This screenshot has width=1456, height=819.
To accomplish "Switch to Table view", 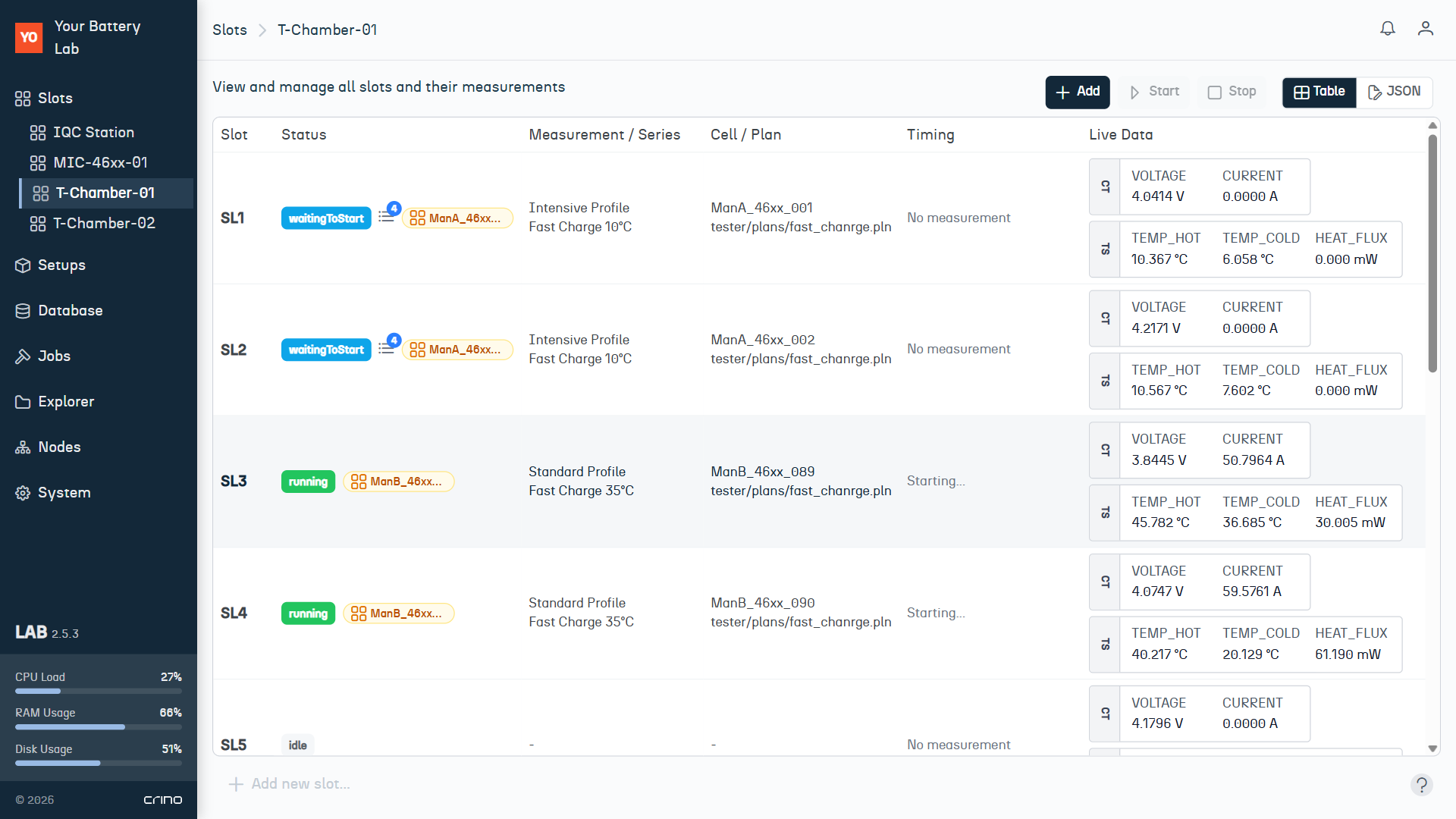I will click(1319, 92).
